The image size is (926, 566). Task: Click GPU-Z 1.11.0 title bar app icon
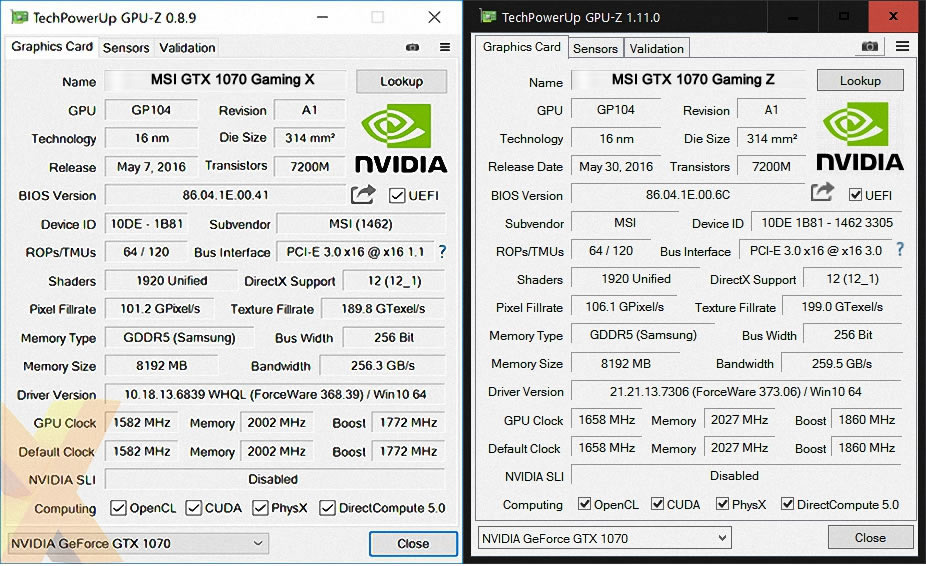pos(488,17)
